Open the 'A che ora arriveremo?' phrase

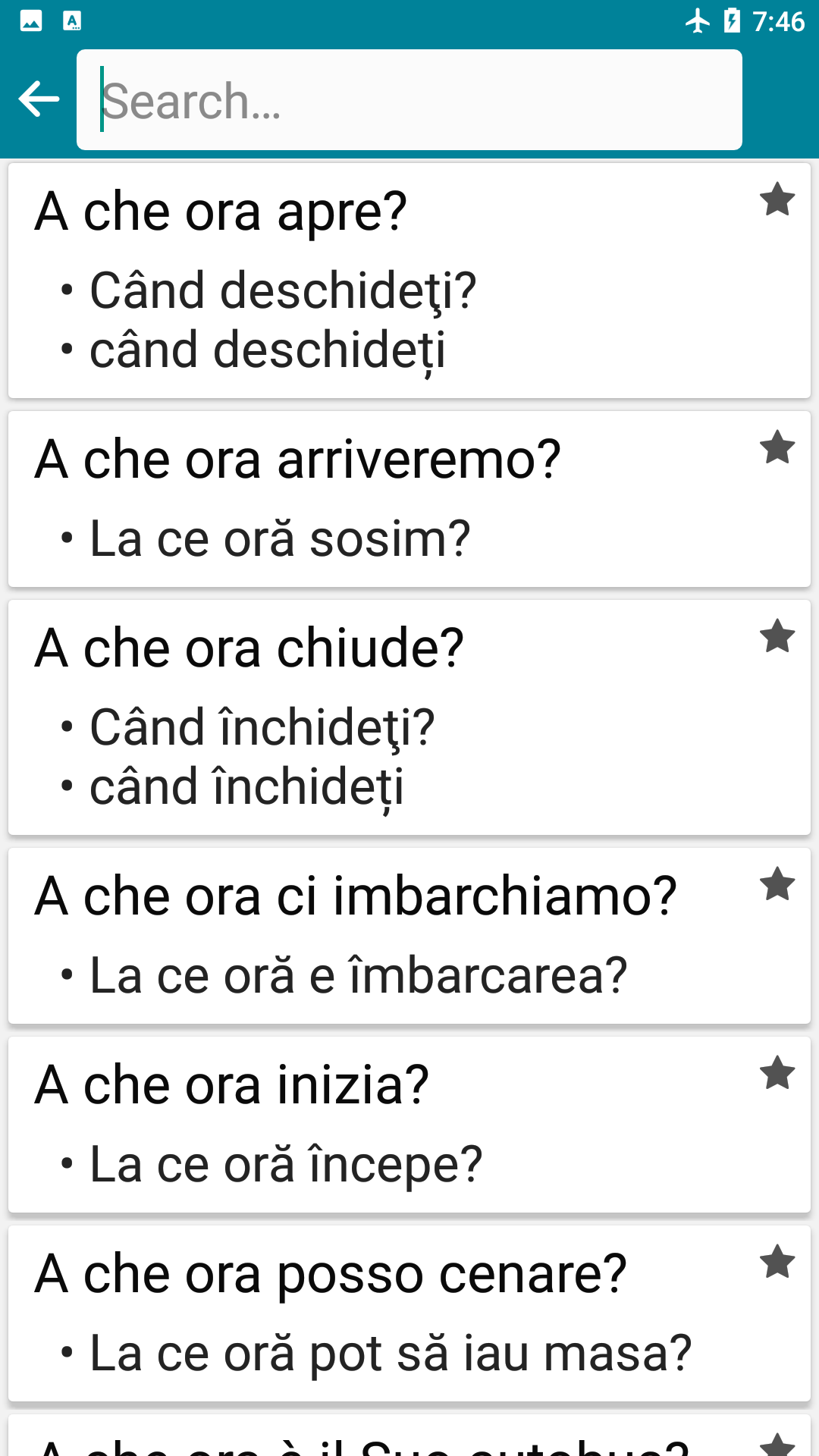coord(297,460)
